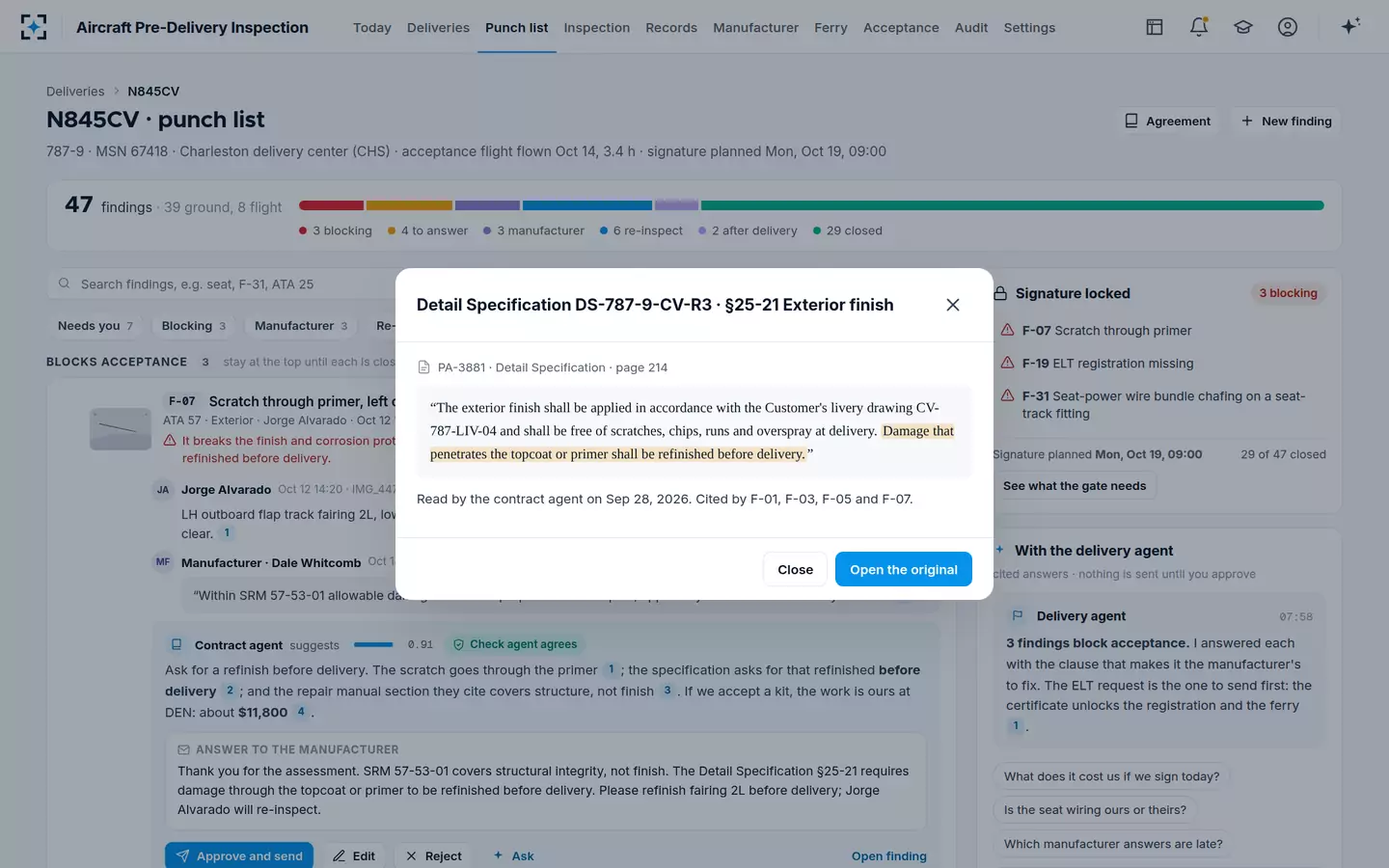The image size is (1389, 868).
Task: Click the Signature locked padlock icon
Action: (1000, 293)
